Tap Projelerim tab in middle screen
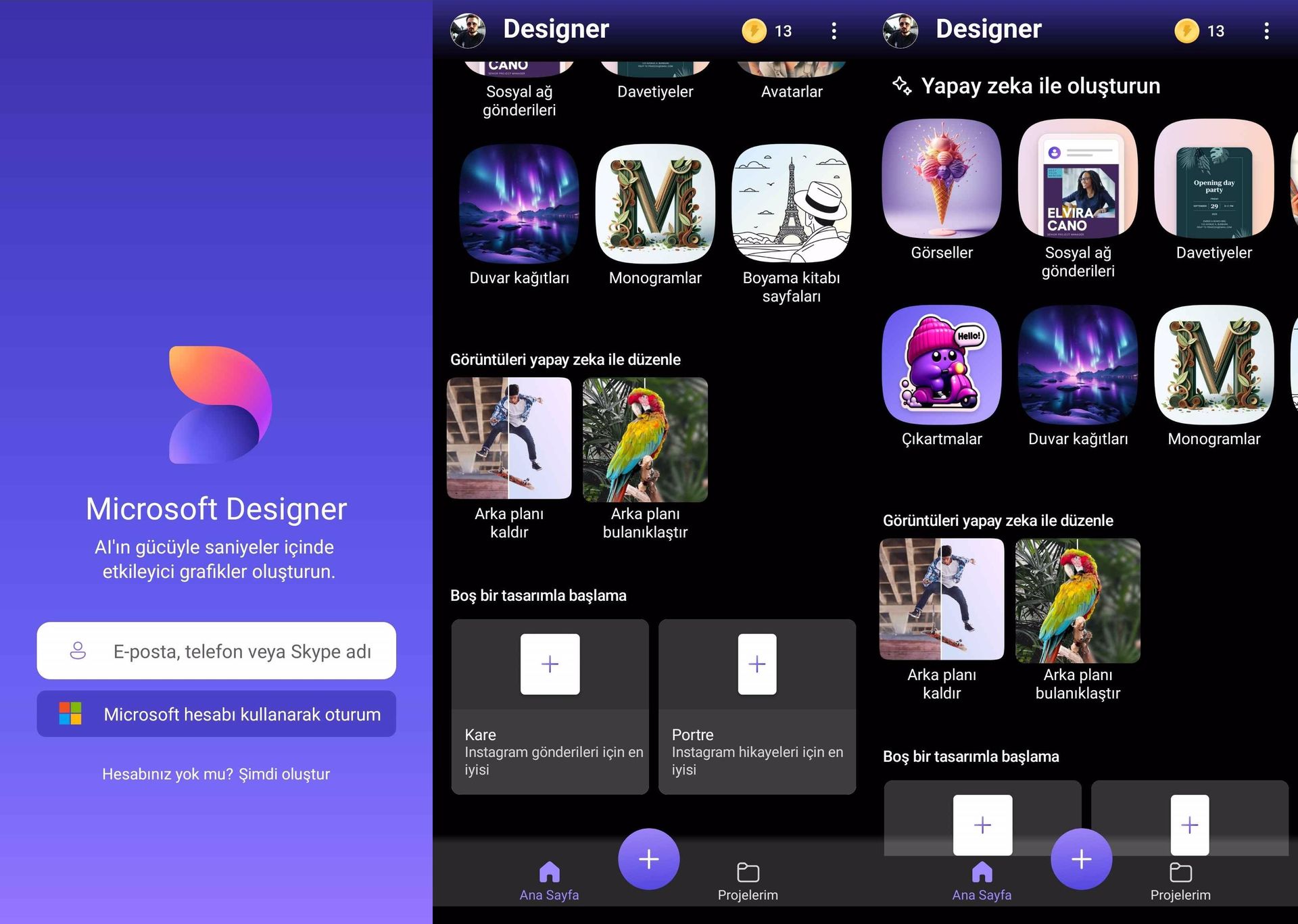This screenshot has height=924, width=1298. tap(748, 881)
